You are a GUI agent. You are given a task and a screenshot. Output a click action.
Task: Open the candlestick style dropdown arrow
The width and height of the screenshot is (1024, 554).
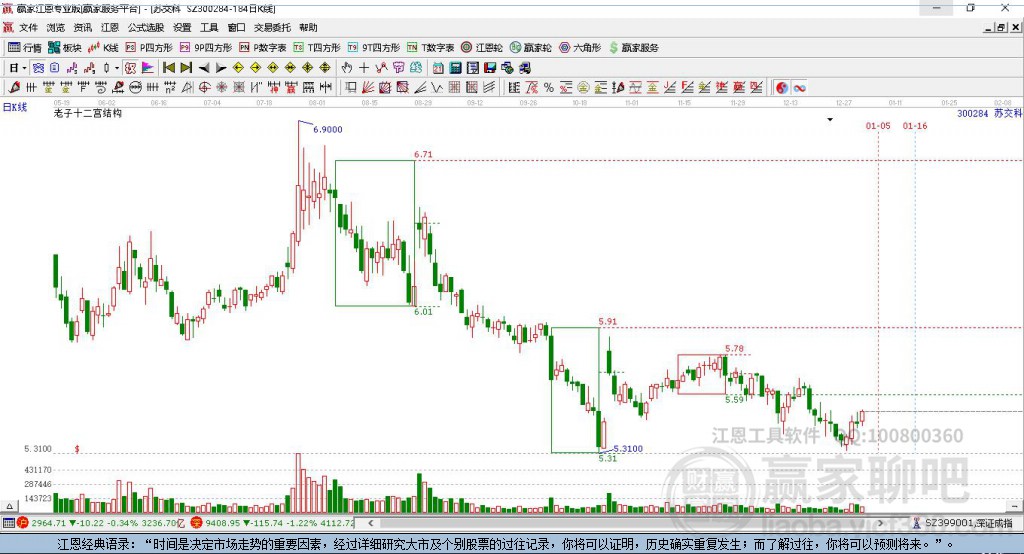tap(117, 68)
